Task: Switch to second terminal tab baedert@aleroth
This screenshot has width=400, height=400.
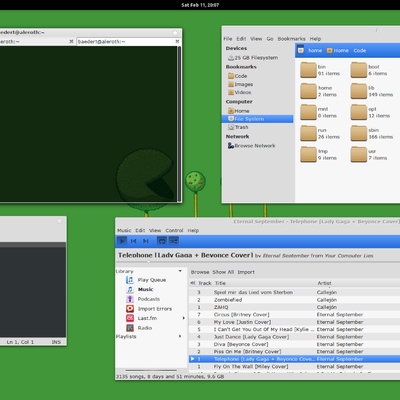Action: pos(128,42)
